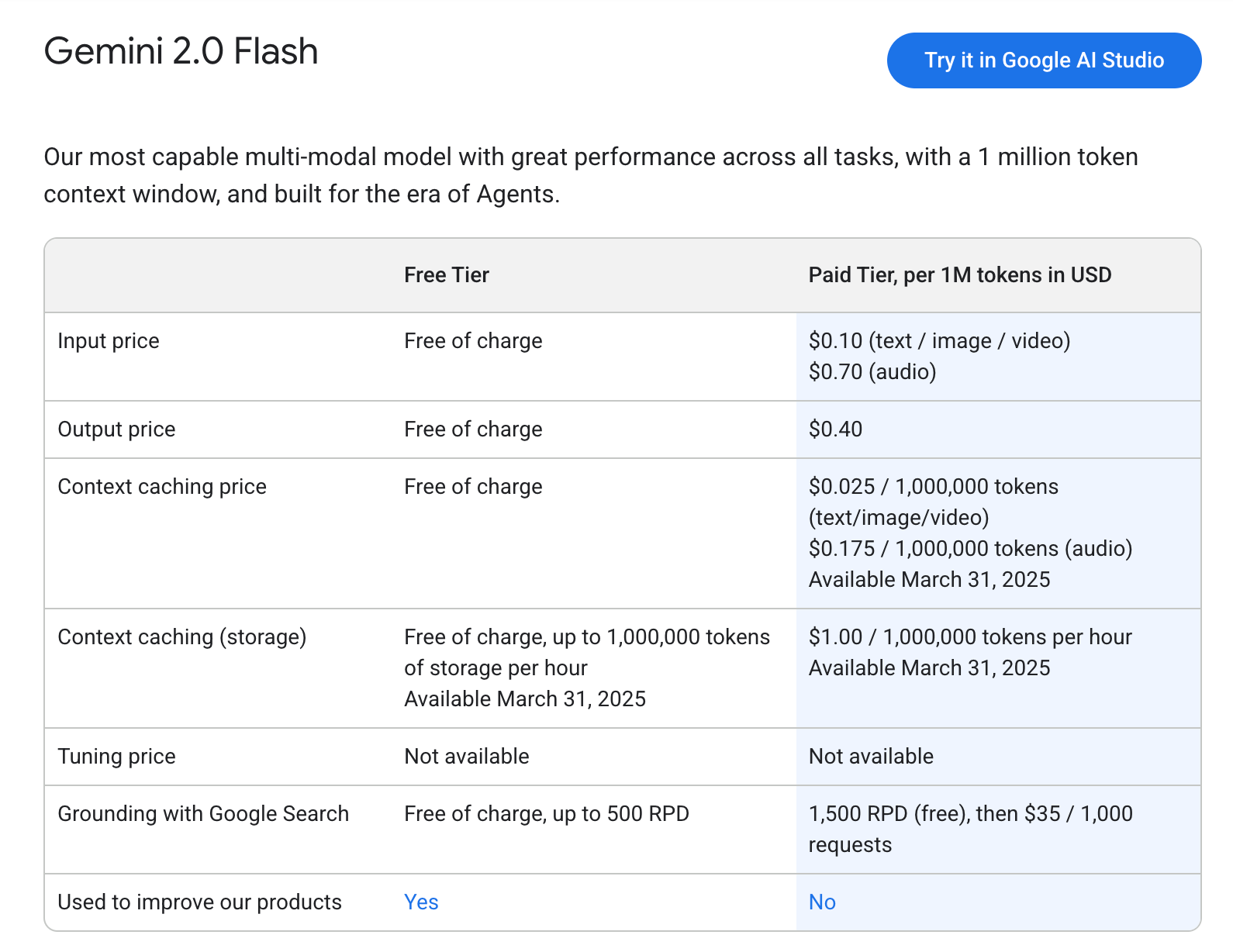Click the $0.70 audio input price
The image size is (1233, 952).
coord(872,372)
